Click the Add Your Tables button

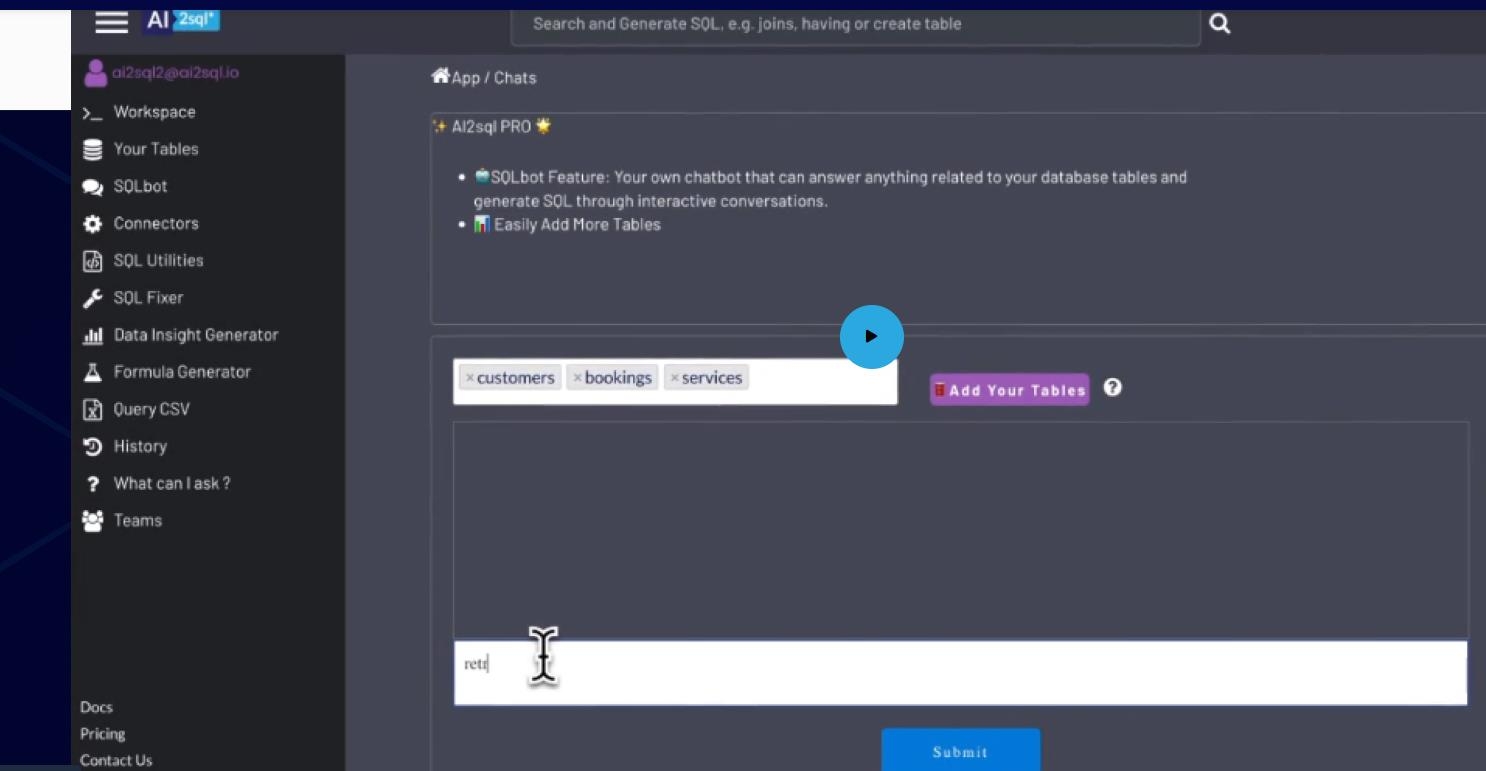1010,390
